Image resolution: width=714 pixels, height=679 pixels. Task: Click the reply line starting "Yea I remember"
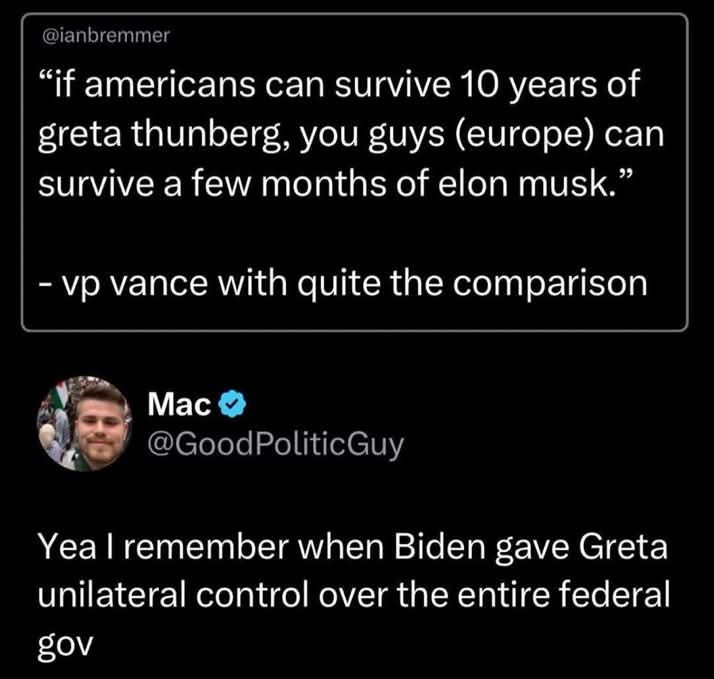coord(353,547)
